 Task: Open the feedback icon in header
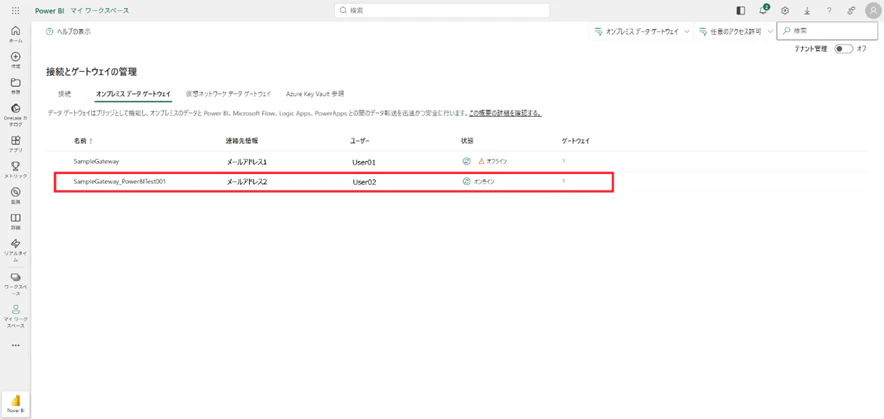click(x=851, y=11)
